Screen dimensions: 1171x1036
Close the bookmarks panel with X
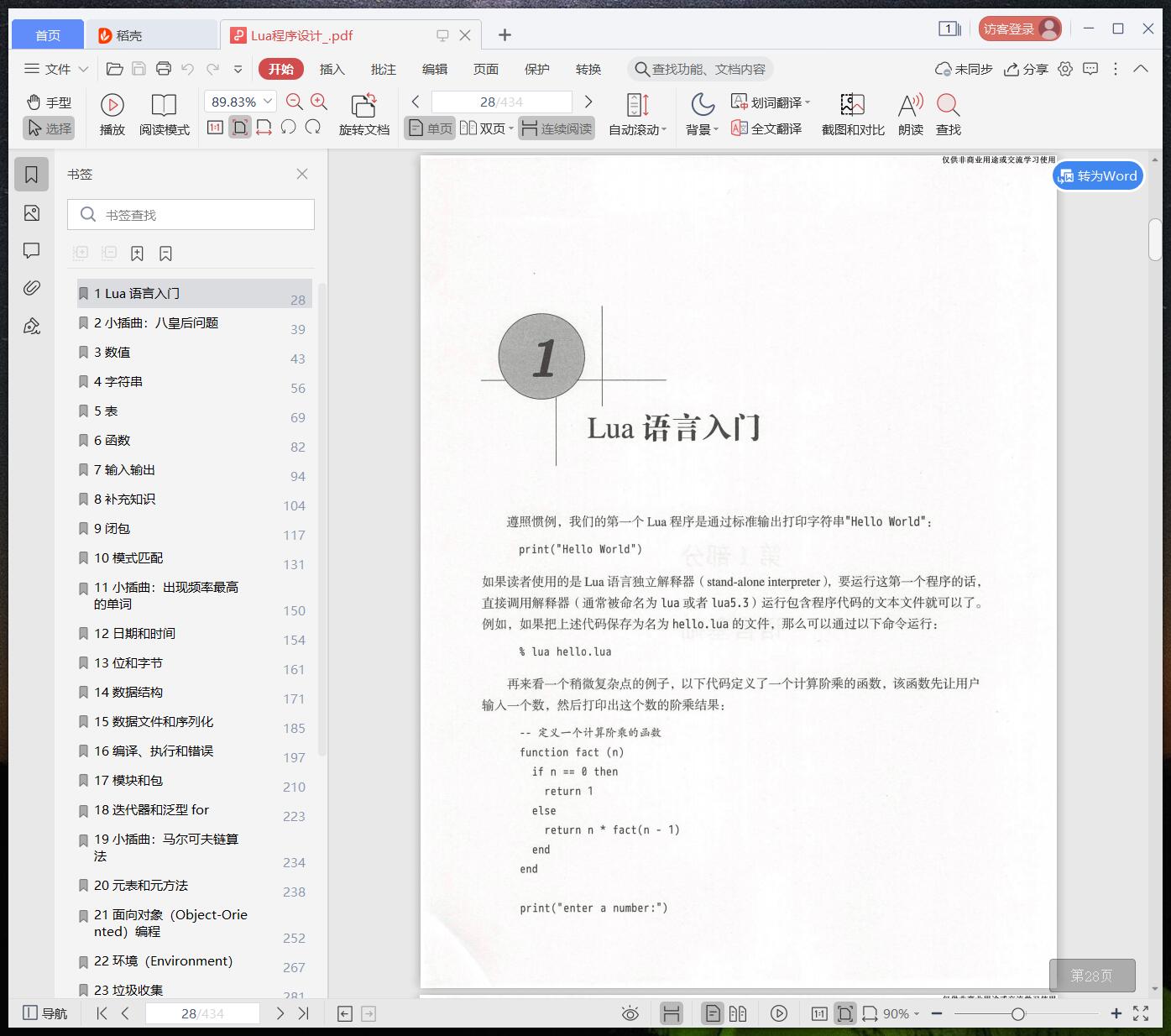click(x=302, y=174)
